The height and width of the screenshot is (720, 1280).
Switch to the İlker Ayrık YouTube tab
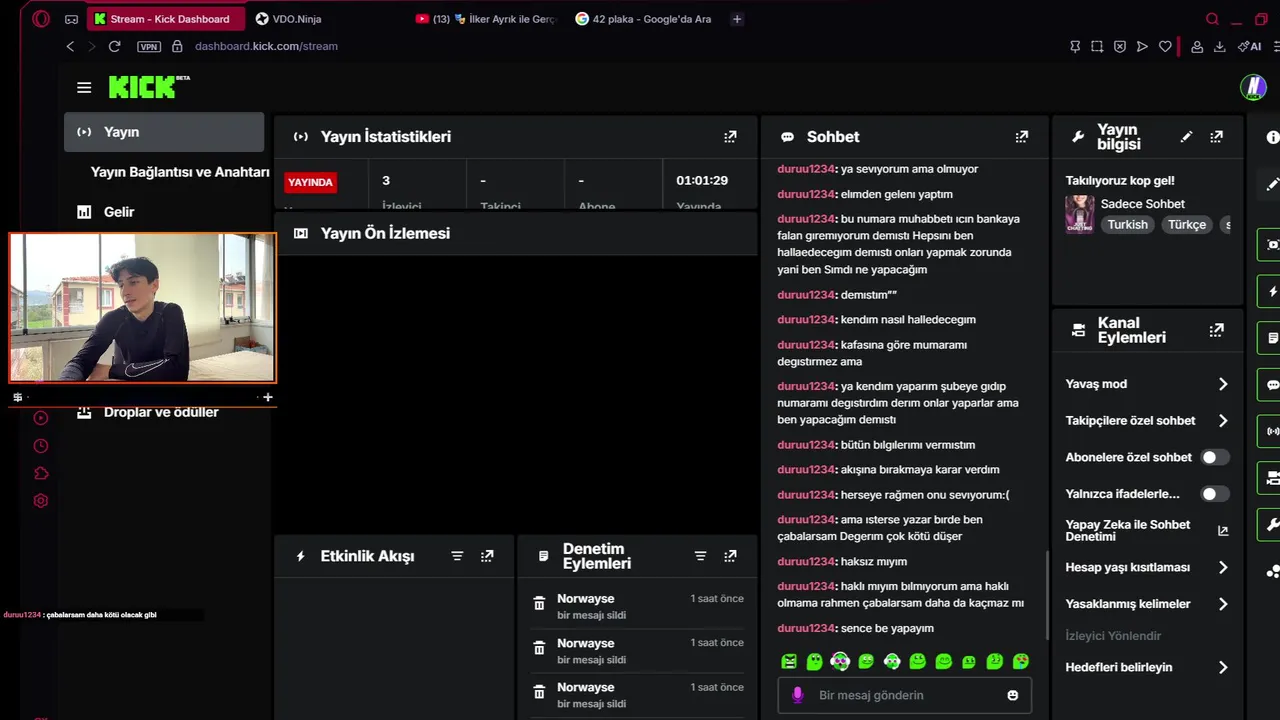[x=487, y=19]
